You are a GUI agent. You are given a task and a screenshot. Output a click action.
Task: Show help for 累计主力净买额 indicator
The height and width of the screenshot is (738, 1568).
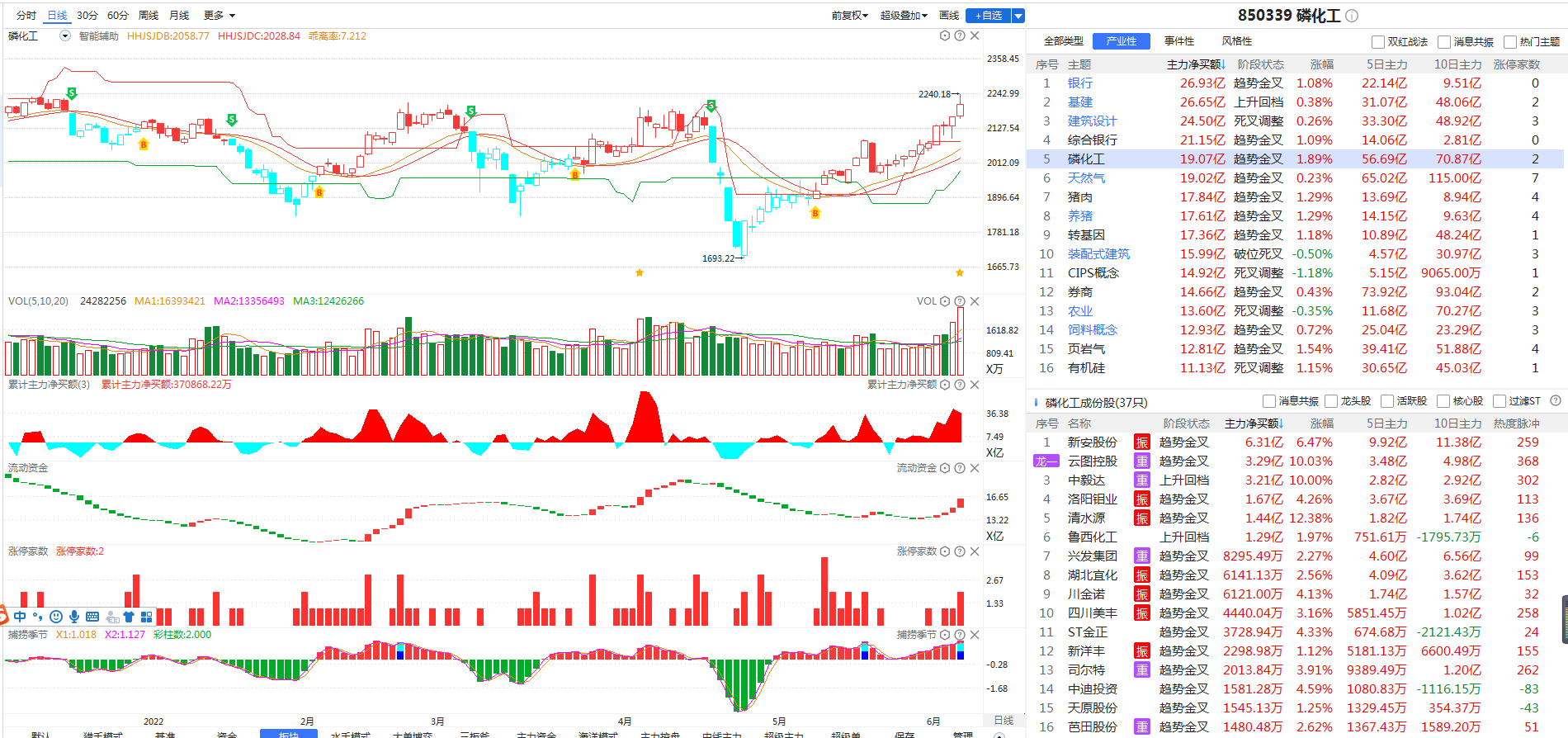(x=960, y=385)
